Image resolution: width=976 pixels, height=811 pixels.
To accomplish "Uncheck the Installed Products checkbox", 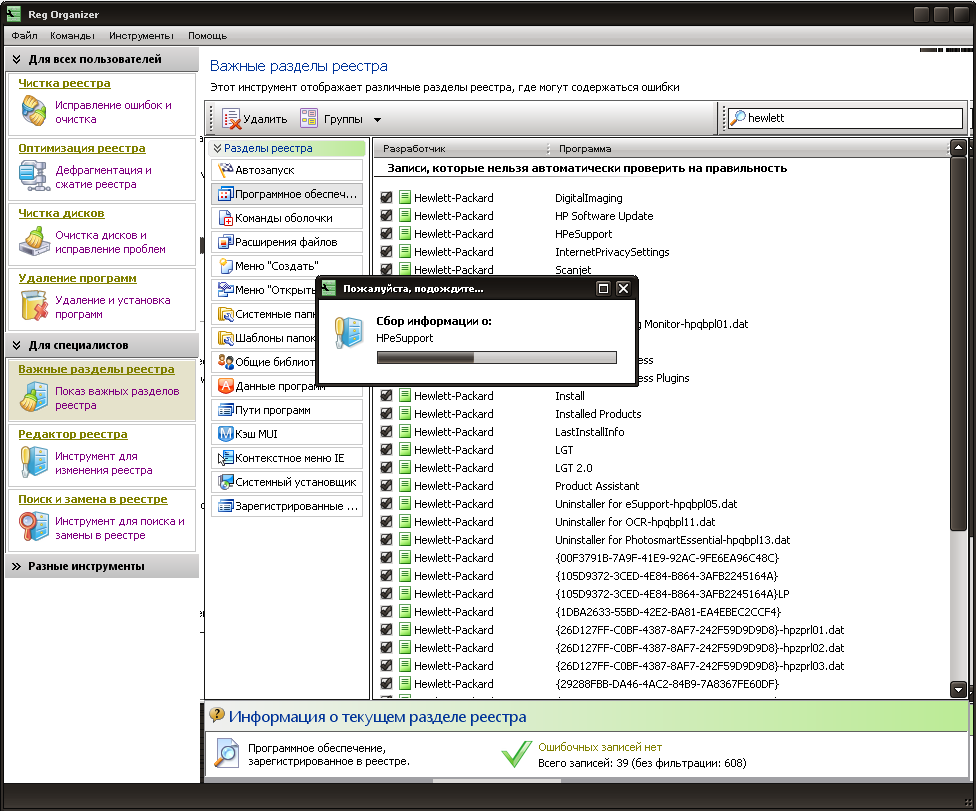I will tap(386, 413).
